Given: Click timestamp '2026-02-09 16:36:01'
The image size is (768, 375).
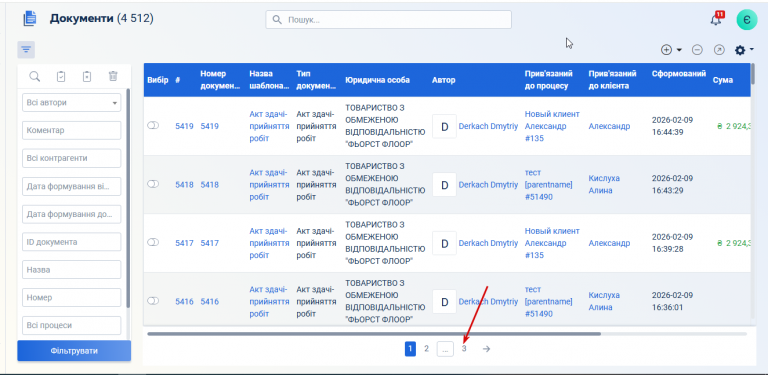Looking at the screenshot, I should click(672, 302).
